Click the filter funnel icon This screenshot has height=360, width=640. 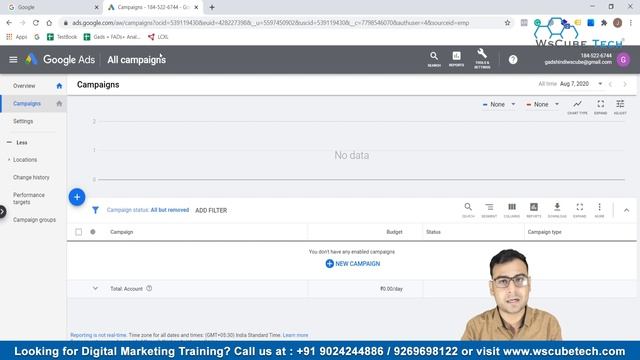point(95,210)
